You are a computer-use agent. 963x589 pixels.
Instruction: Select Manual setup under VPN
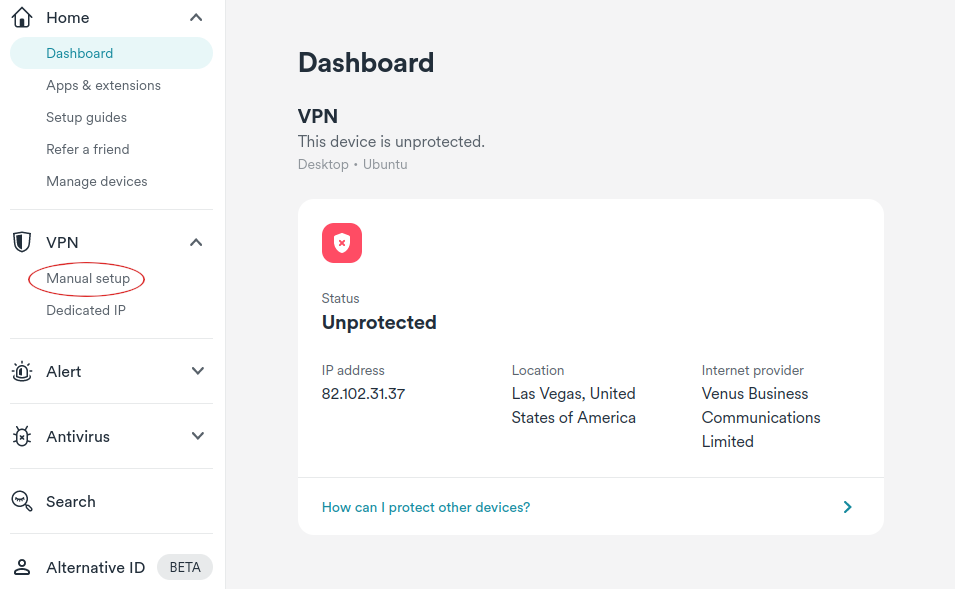(x=88, y=278)
